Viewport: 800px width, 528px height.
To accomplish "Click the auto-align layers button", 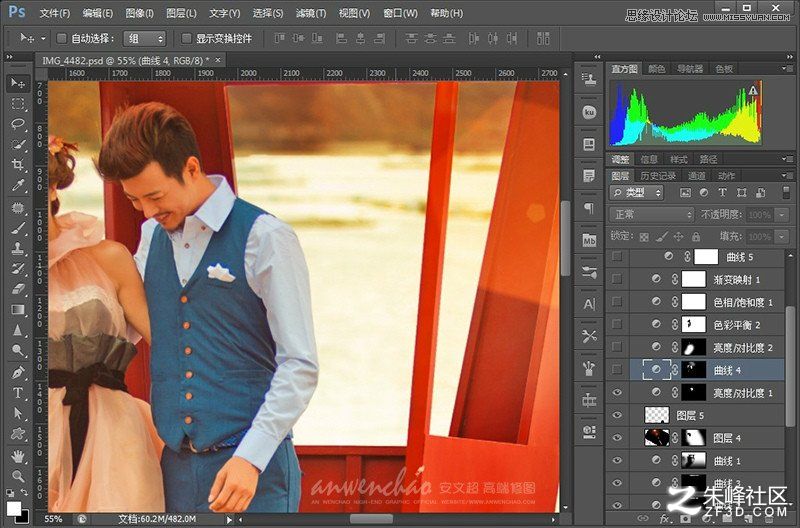I will pyautogui.click(x=543, y=38).
